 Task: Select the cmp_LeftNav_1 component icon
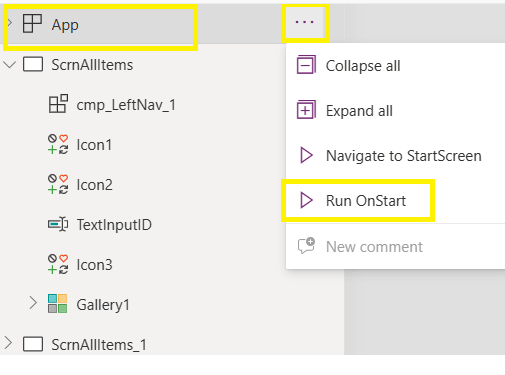coord(58,104)
